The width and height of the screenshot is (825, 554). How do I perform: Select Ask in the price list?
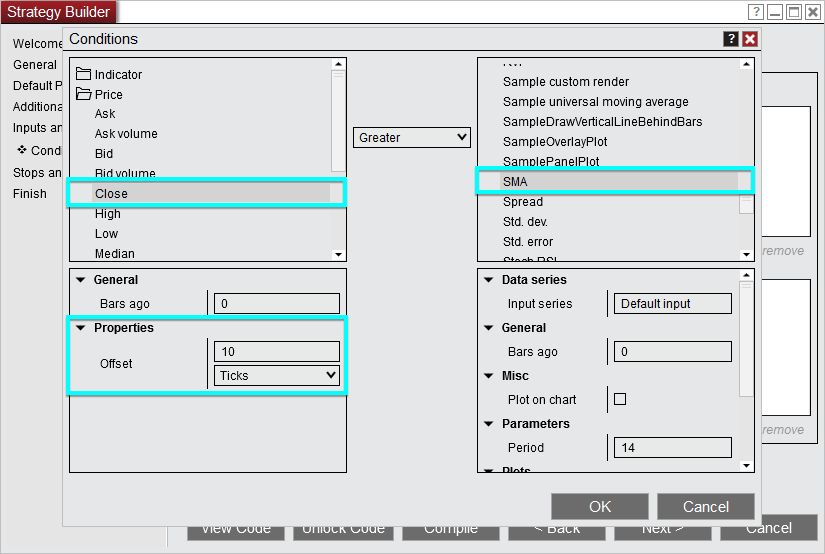click(105, 114)
